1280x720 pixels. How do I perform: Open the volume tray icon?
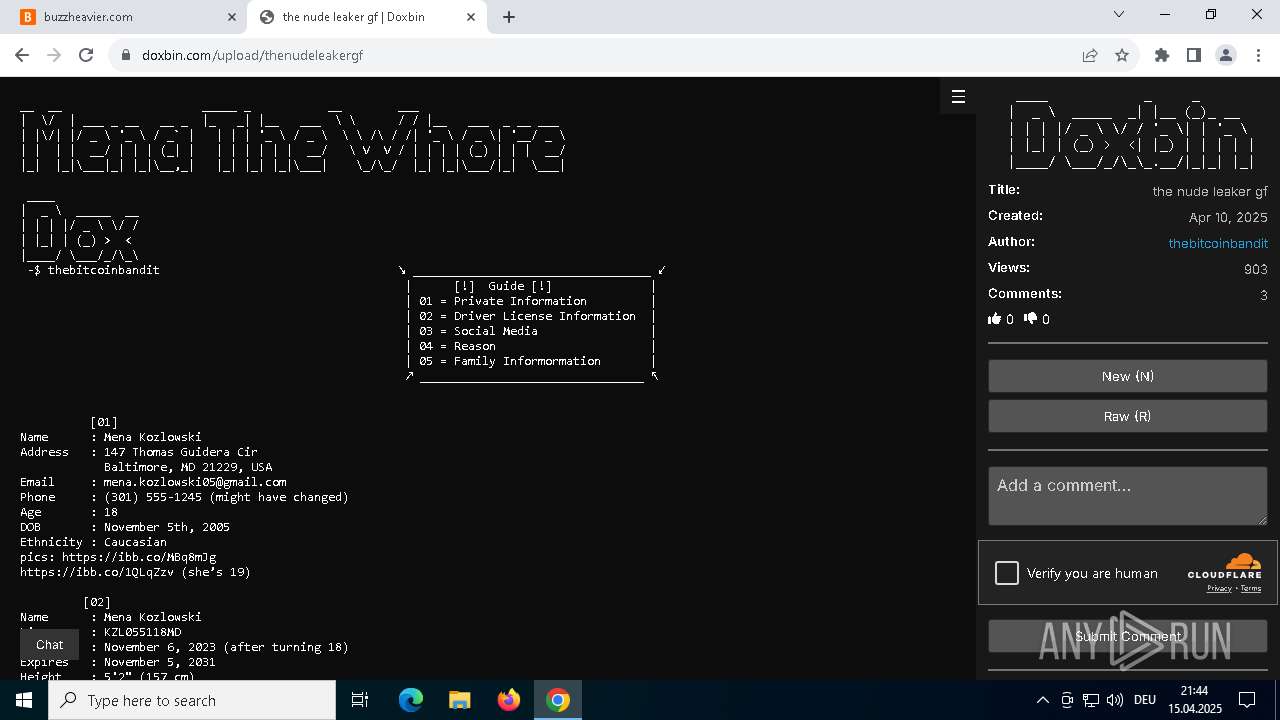point(1115,700)
